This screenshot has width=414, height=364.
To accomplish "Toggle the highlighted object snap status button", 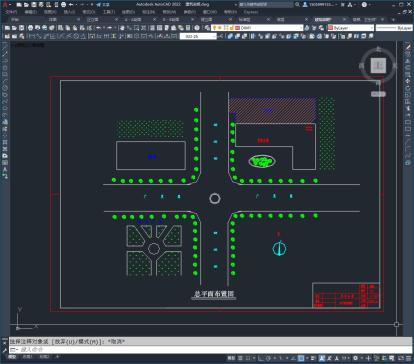I will pos(301,358).
